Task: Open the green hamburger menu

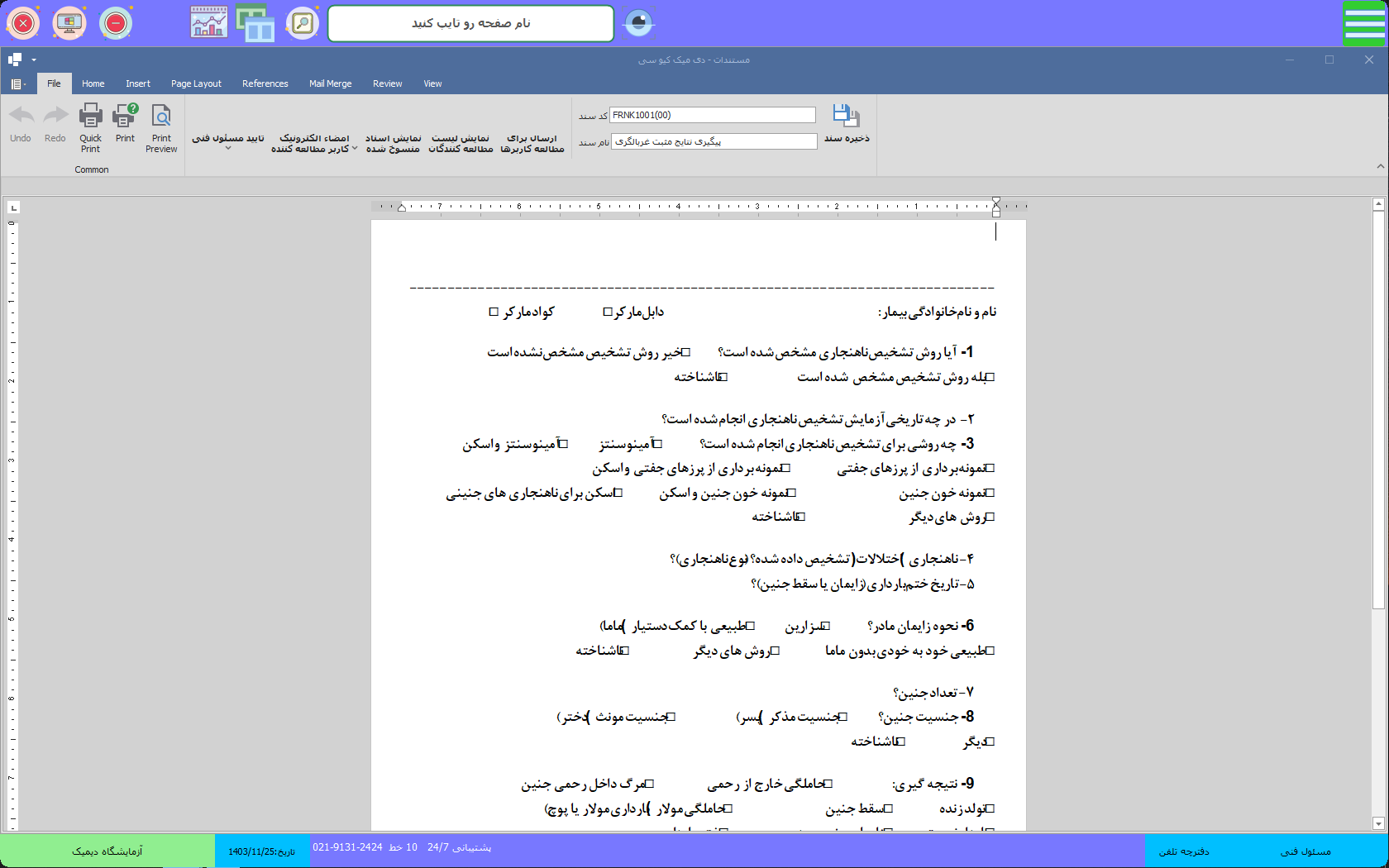Action: coord(1363,24)
